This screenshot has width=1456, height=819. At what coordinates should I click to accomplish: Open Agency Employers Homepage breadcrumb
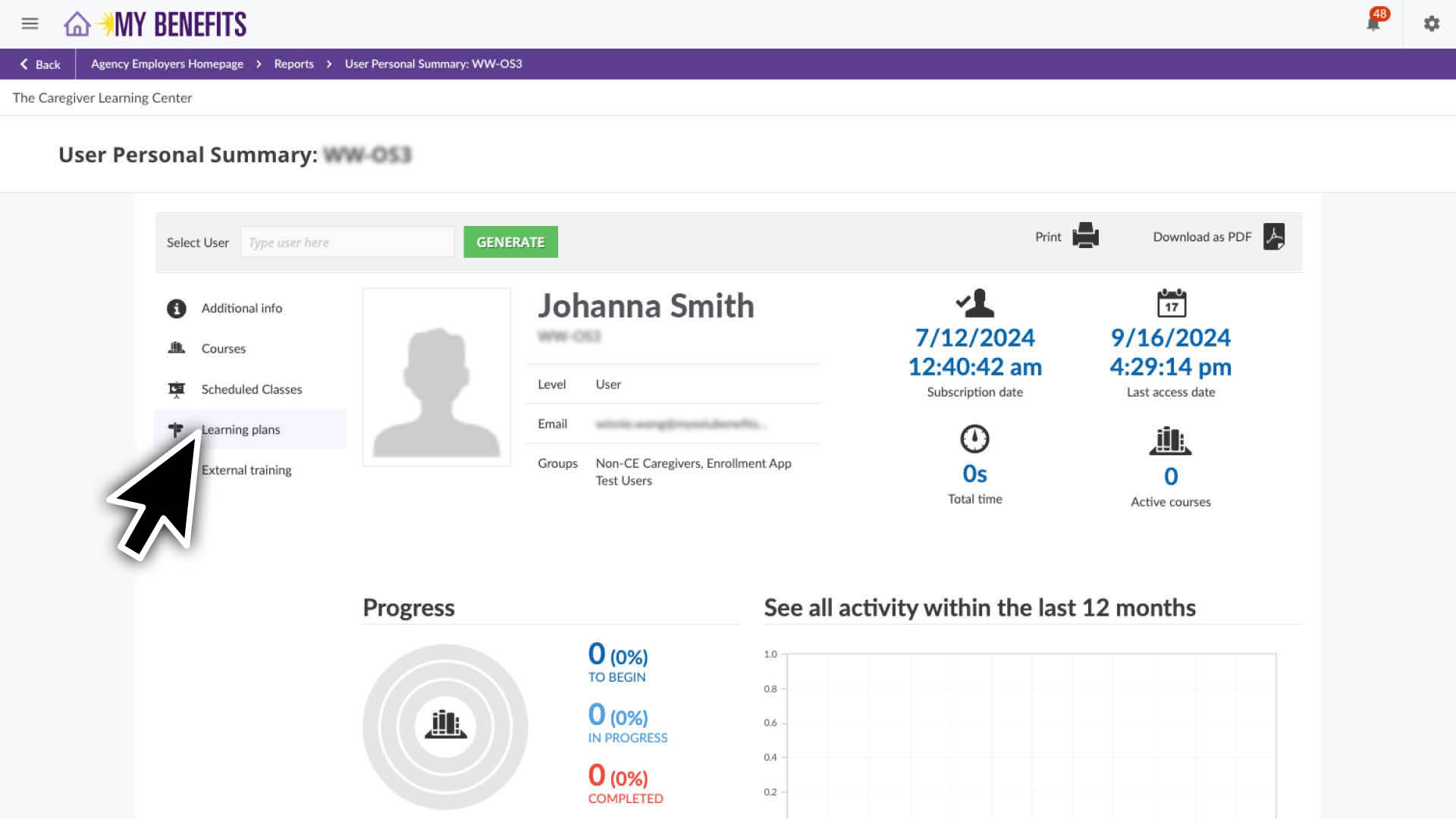[167, 64]
